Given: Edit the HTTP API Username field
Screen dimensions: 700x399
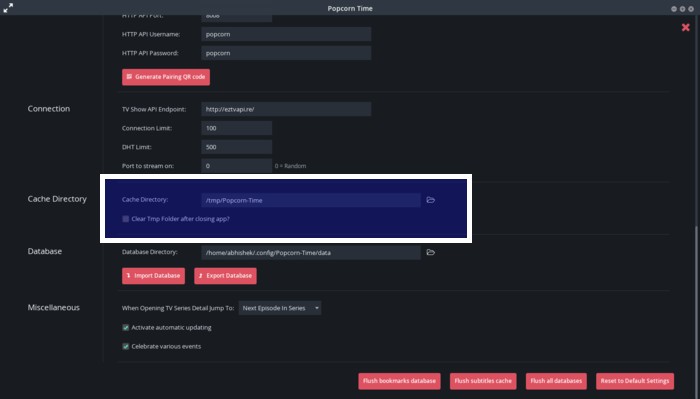Looking at the screenshot, I should click(286, 34).
